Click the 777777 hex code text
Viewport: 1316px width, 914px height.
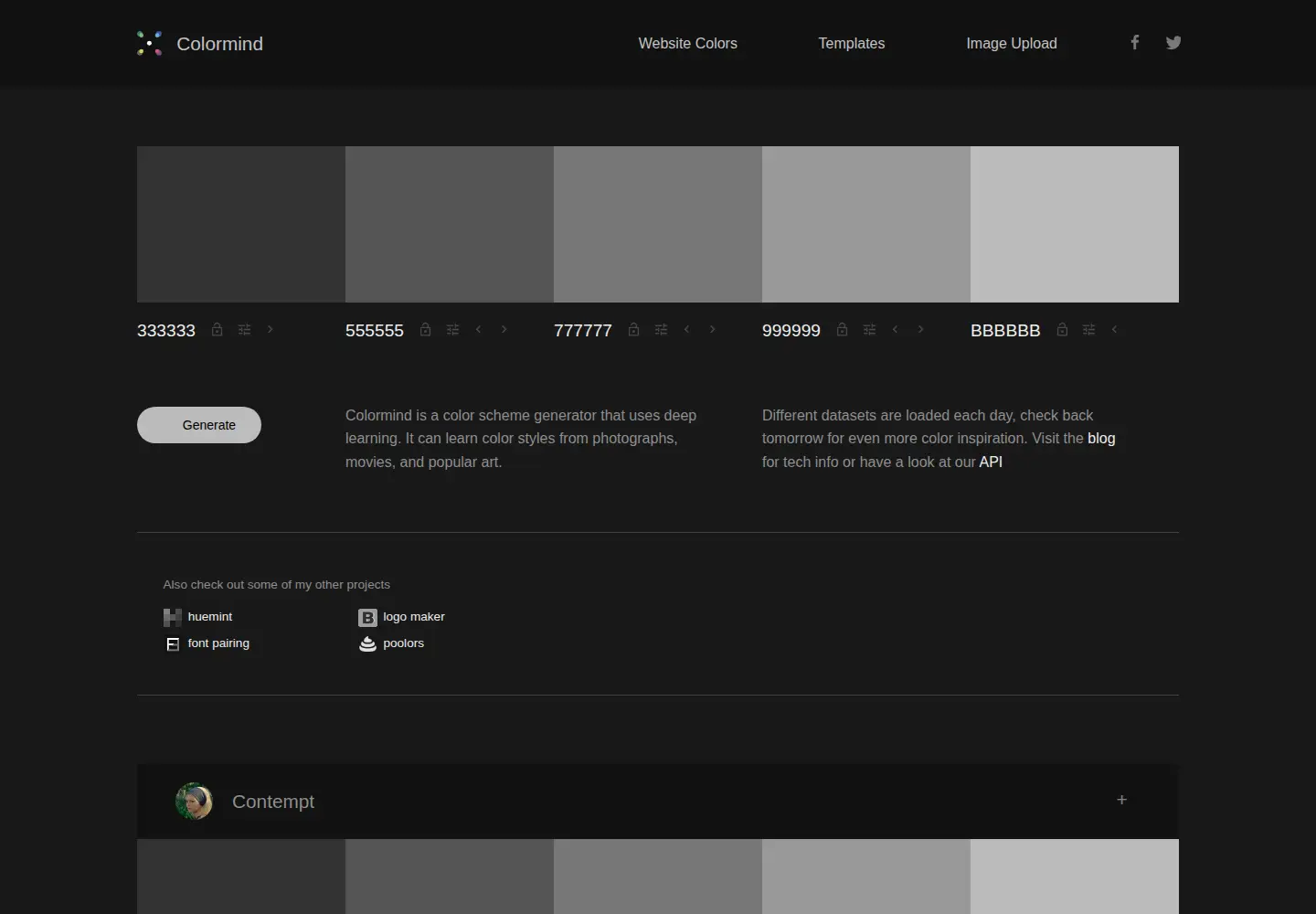pyautogui.click(x=583, y=331)
